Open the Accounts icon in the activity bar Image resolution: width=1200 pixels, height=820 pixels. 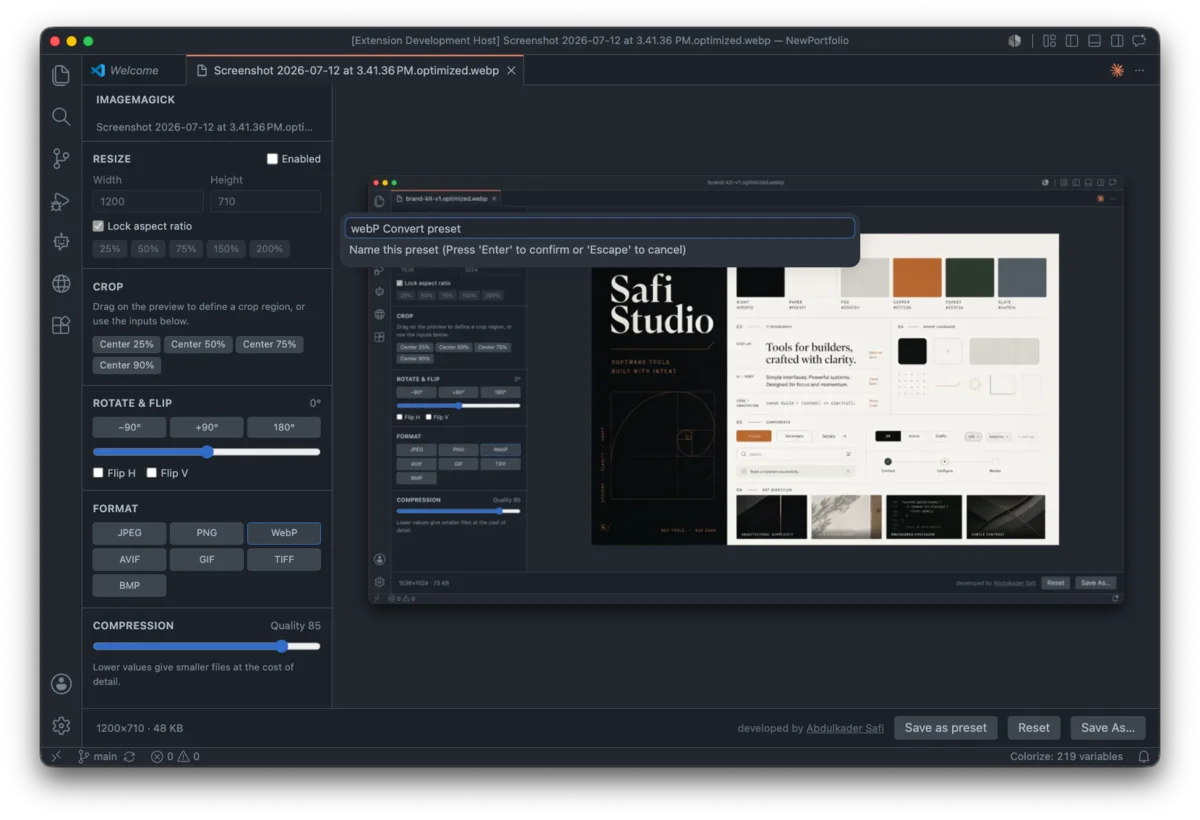pyautogui.click(x=61, y=684)
